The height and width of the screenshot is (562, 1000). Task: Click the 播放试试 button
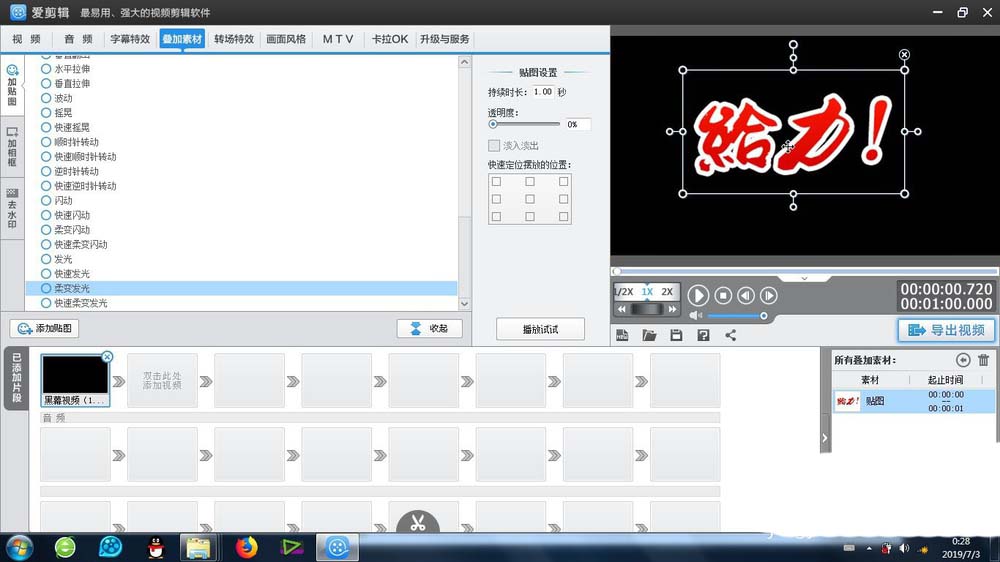(540, 329)
